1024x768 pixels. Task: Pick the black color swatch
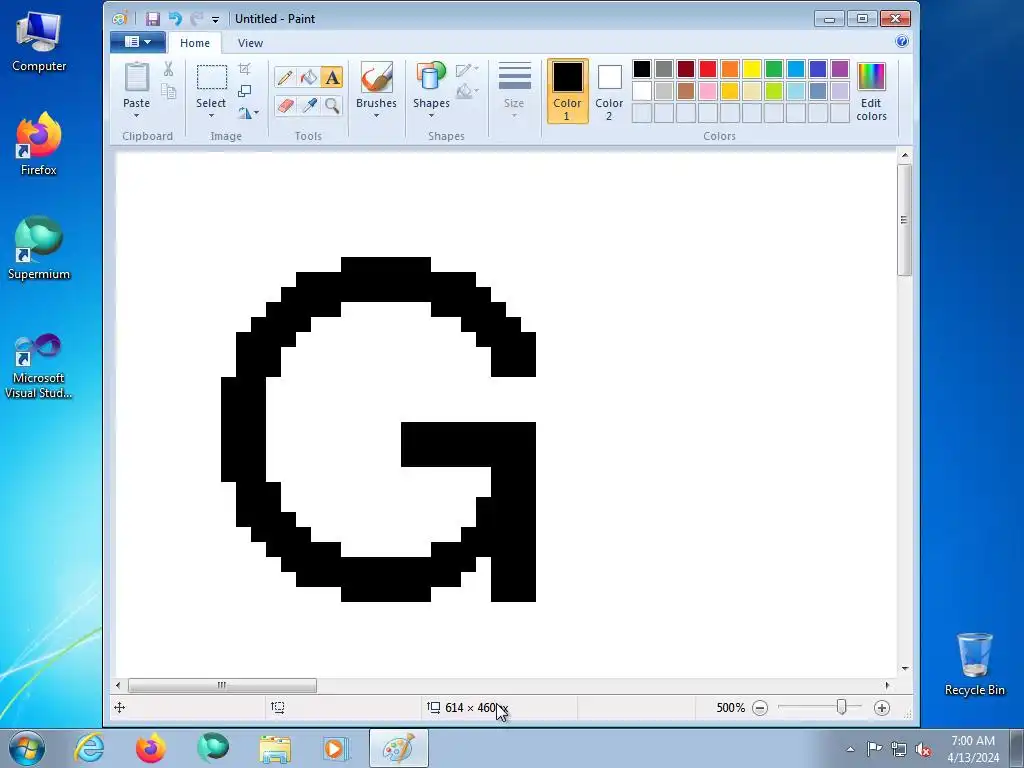click(x=642, y=69)
